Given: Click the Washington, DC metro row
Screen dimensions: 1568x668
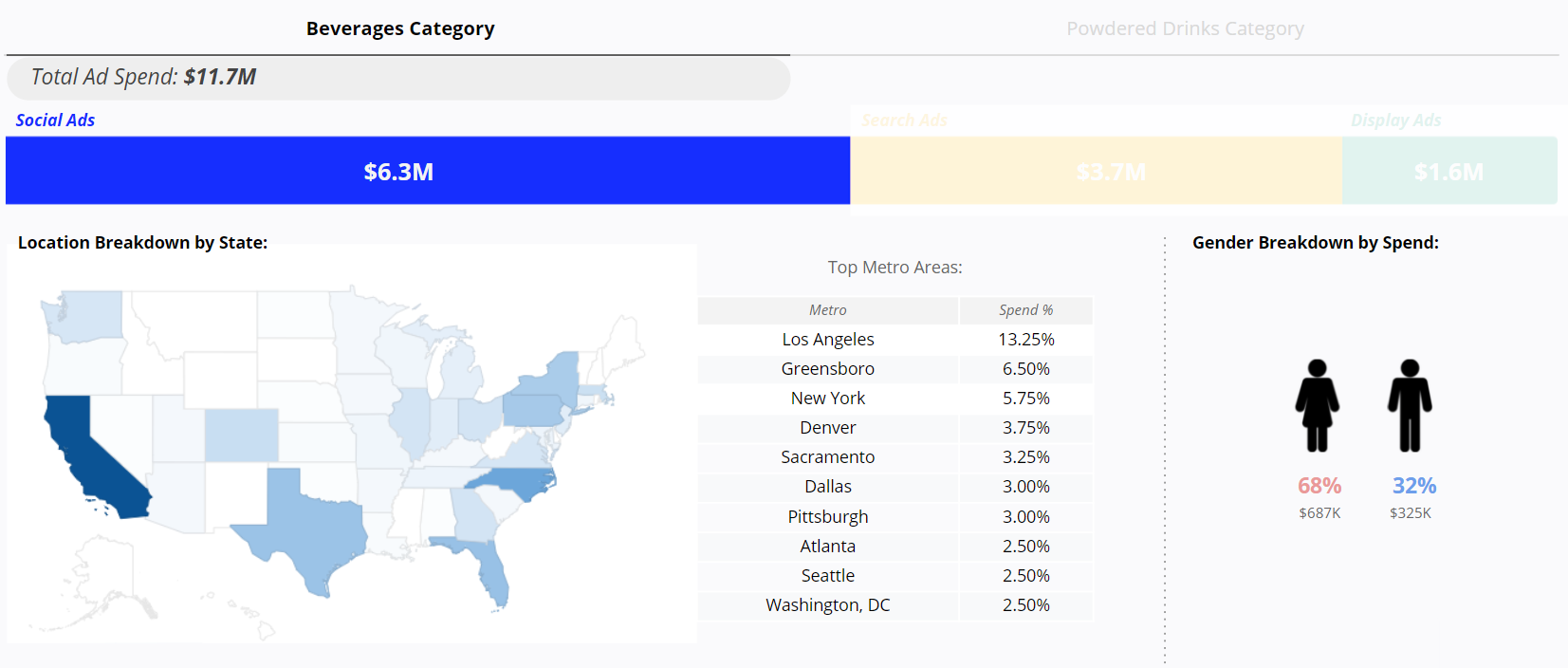Looking at the screenshot, I should [x=827, y=605].
